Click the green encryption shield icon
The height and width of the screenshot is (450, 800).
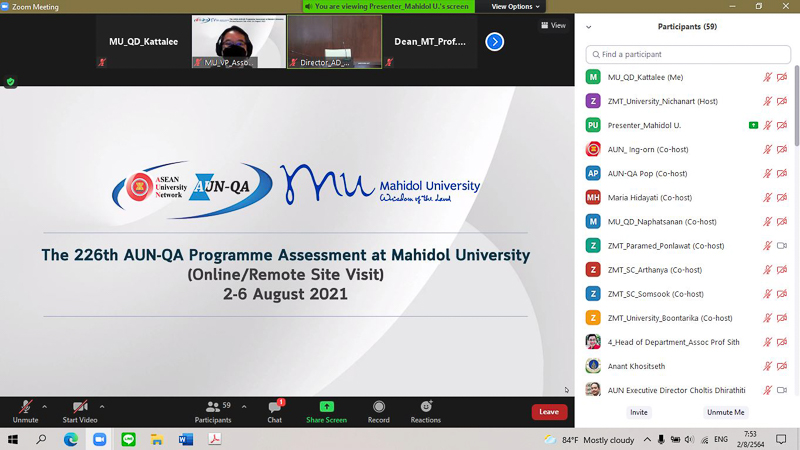point(11,82)
